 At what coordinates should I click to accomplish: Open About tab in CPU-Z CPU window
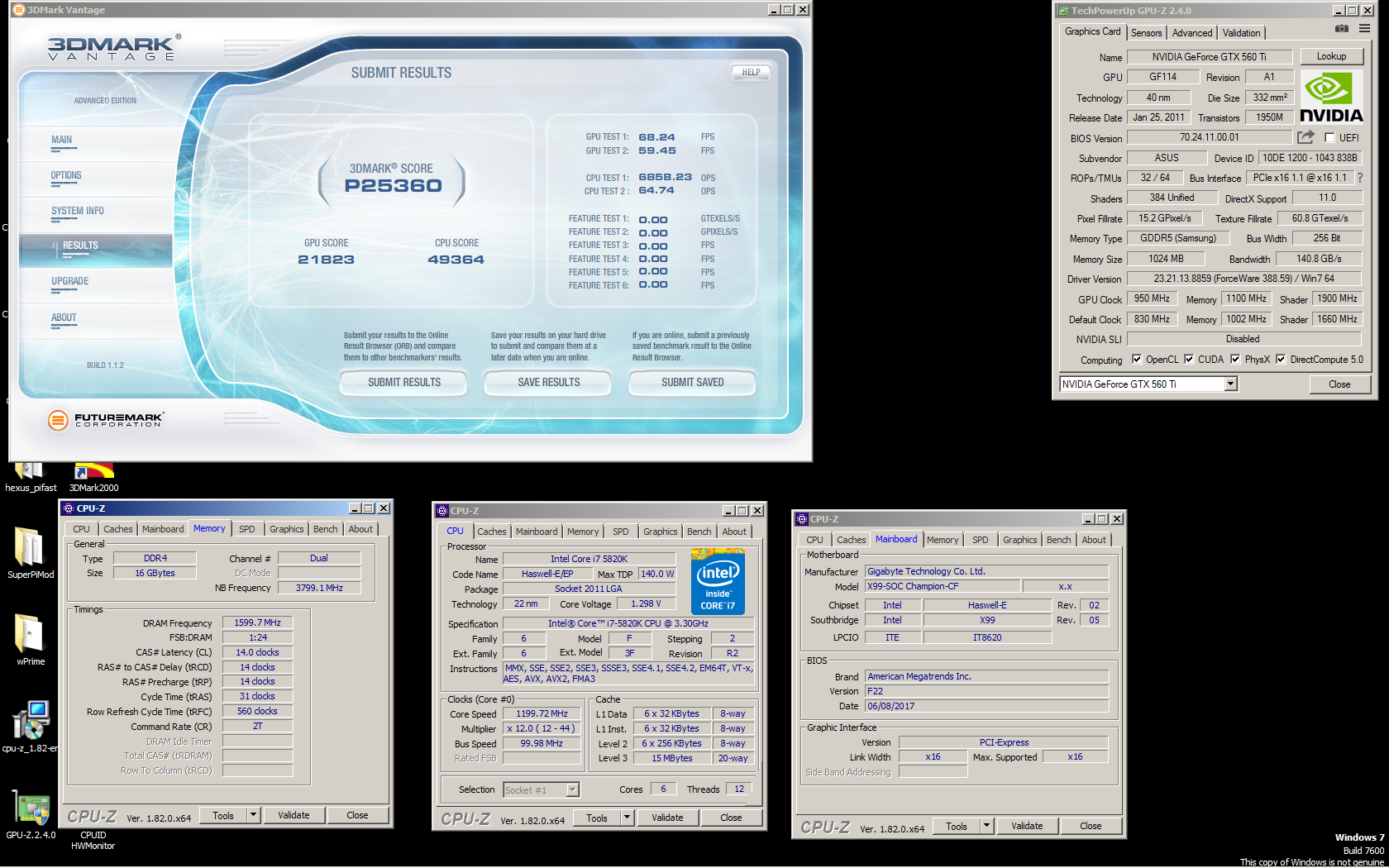click(734, 532)
